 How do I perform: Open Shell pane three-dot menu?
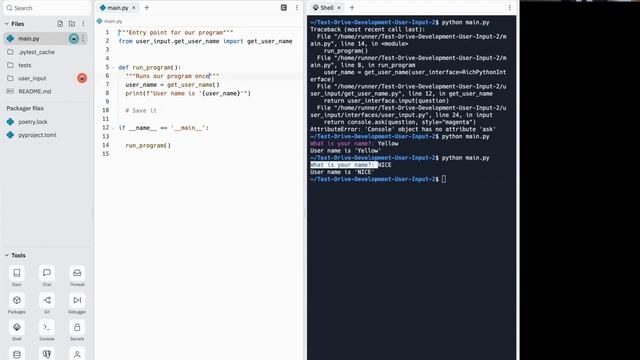pyautogui.click(x=509, y=7)
